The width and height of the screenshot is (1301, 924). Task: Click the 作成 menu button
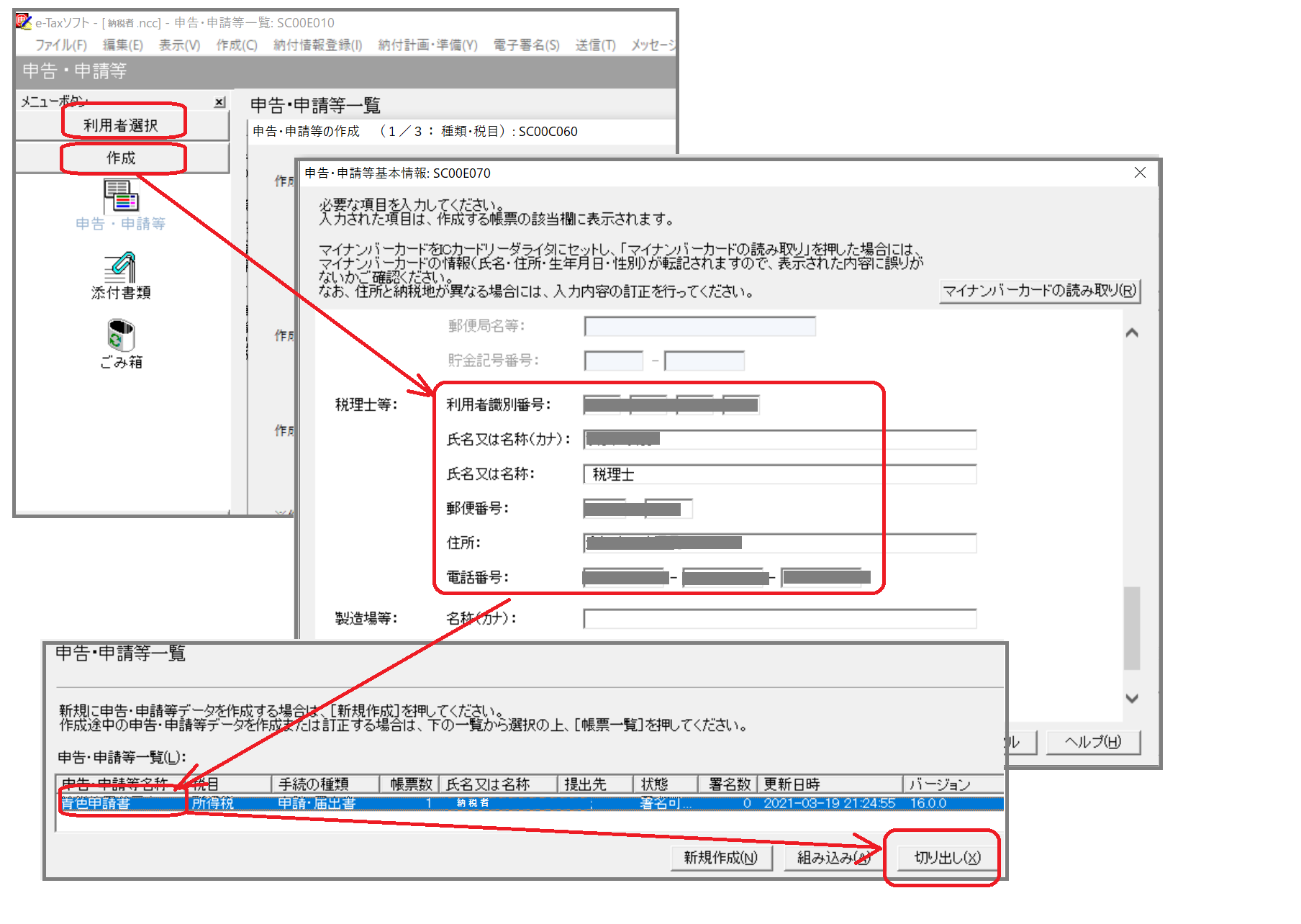(x=122, y=158)
